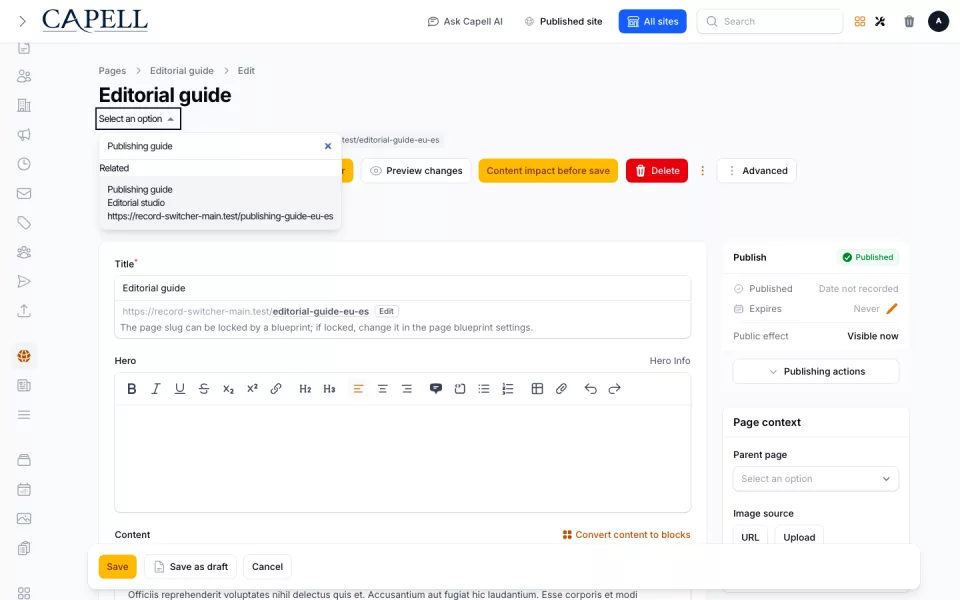Viewport: 960px width, 600px height.
Task: Toggle bold formatting in Hero editor
Action: pos(132,389)
